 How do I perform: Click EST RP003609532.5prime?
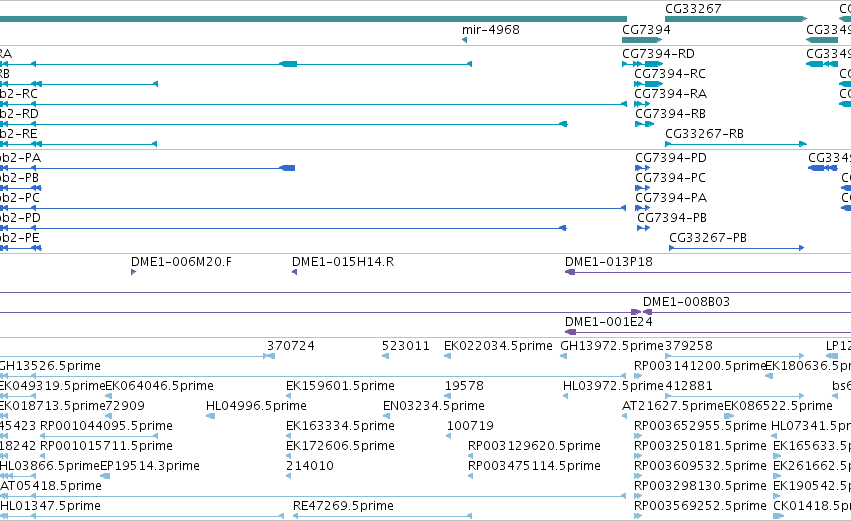pos(700,467)
